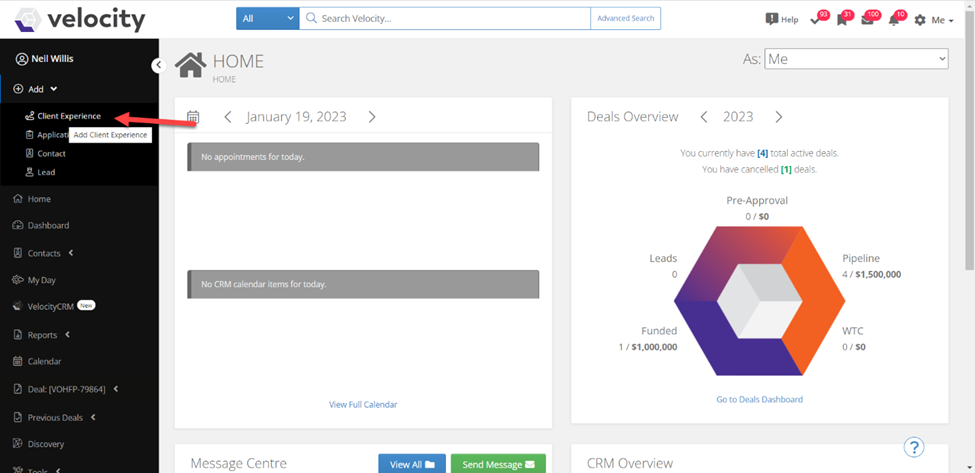Image resolution: width=975 pixels, height=473 pixels.
Task: Click the Send Message button
Action: [x=498, y=464]
